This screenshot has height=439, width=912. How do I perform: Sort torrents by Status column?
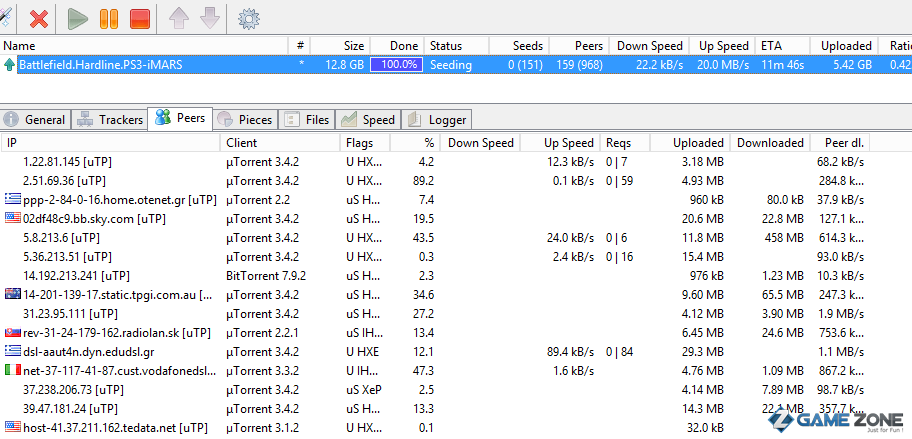(x=457, y=46)
